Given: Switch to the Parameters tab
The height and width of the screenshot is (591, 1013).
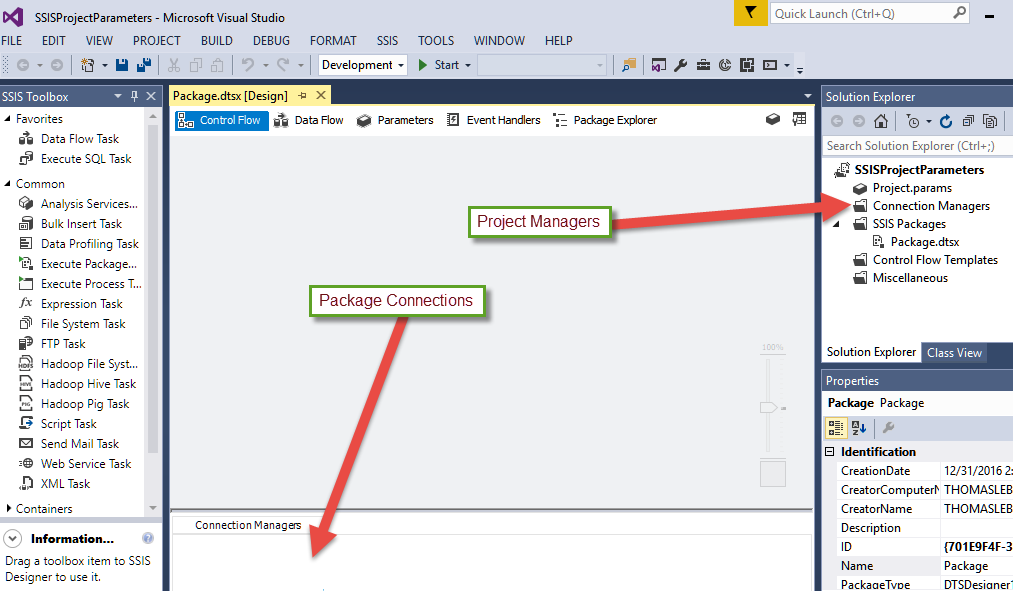Looking at the screenshot, I should (394, 120).
